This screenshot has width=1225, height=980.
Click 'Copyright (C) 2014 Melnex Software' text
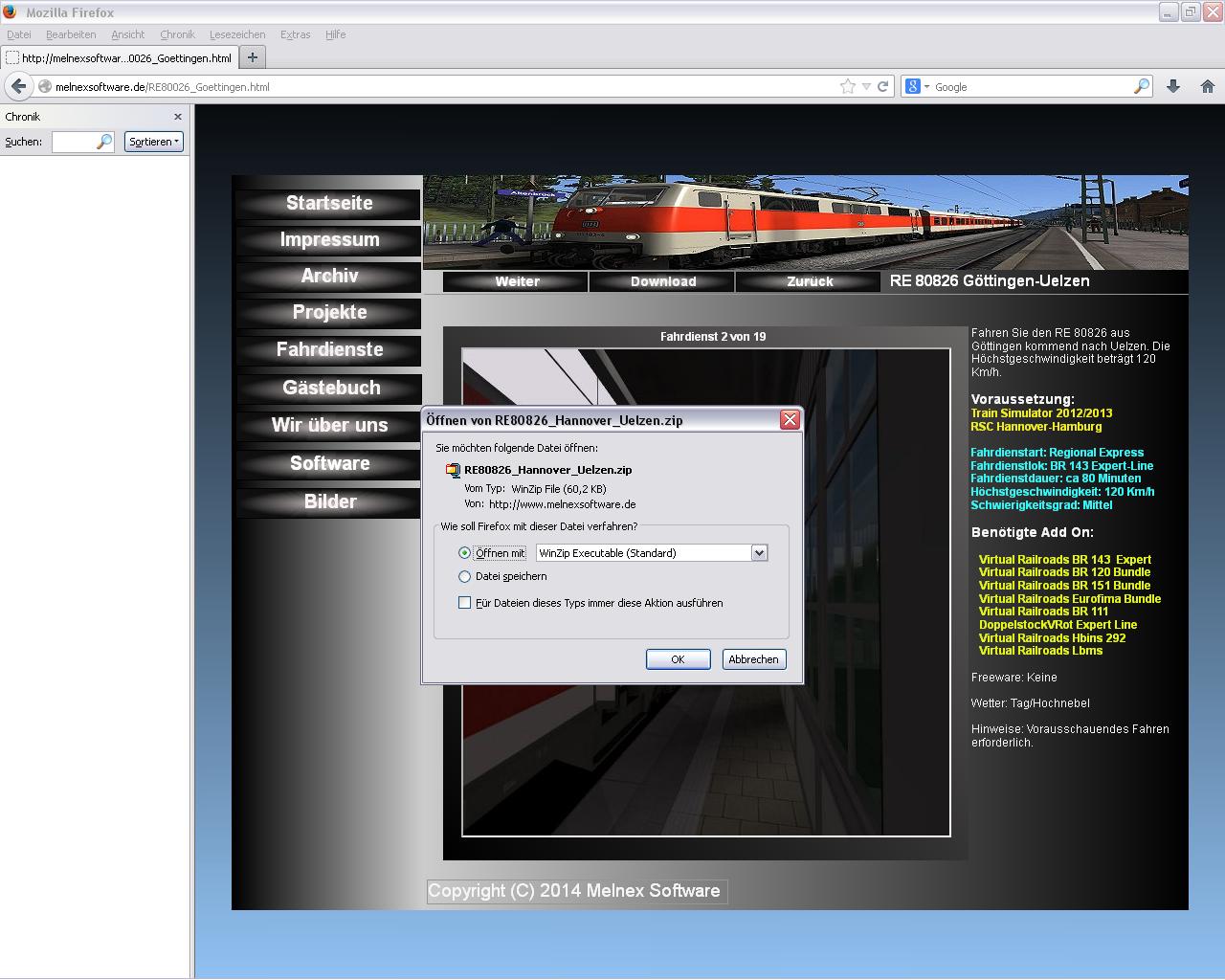574,891
